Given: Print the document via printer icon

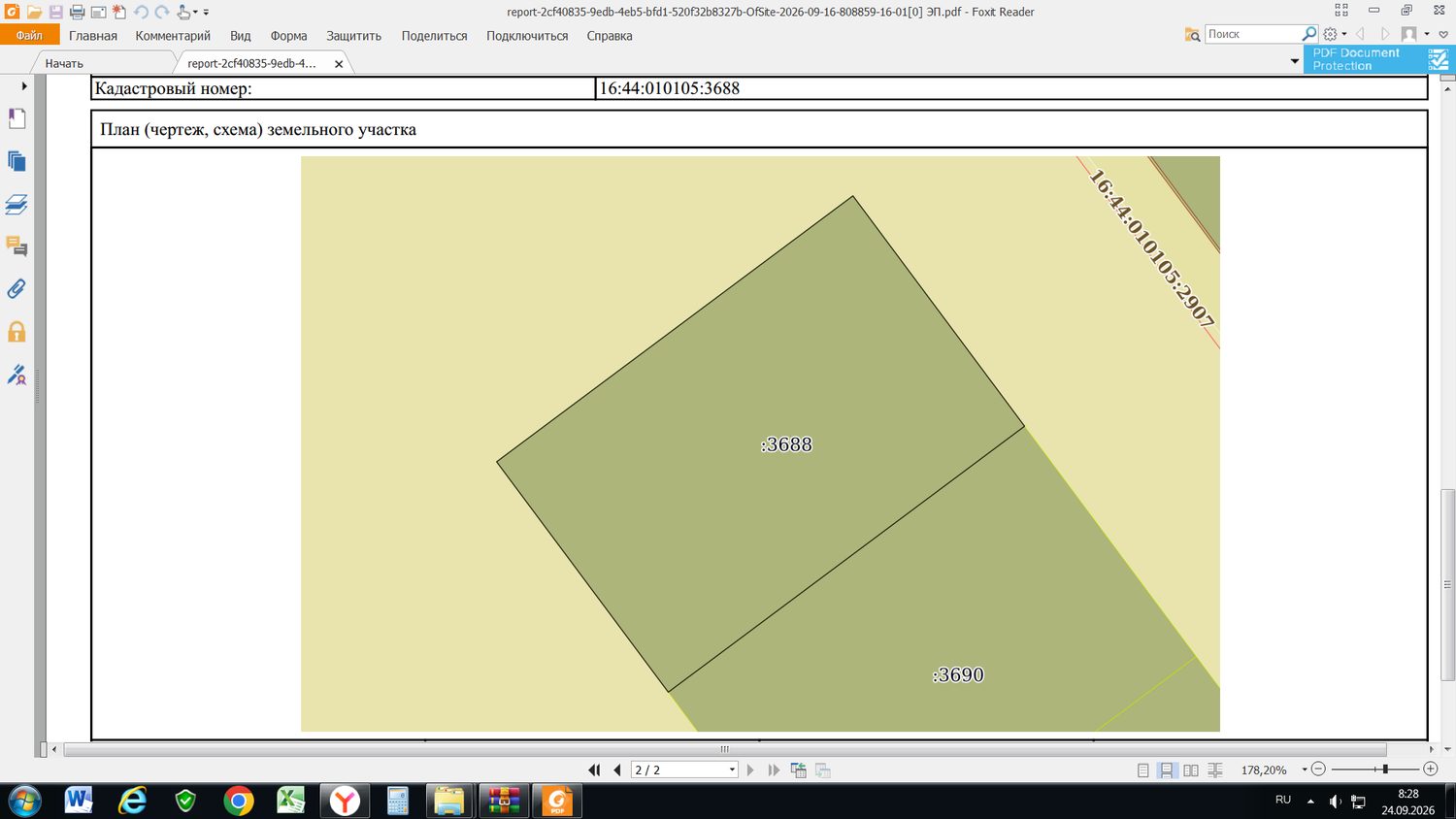Looking at the screenshot, I should pos(77,13).
